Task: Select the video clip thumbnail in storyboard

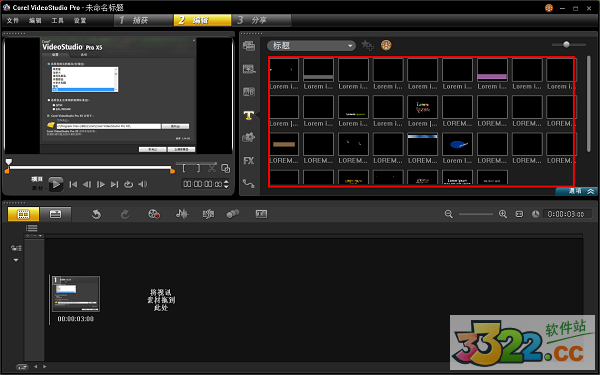Action: point(75,294)
